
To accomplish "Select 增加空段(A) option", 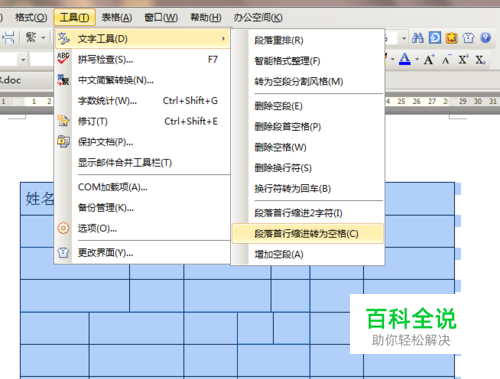I will [308, 255].
